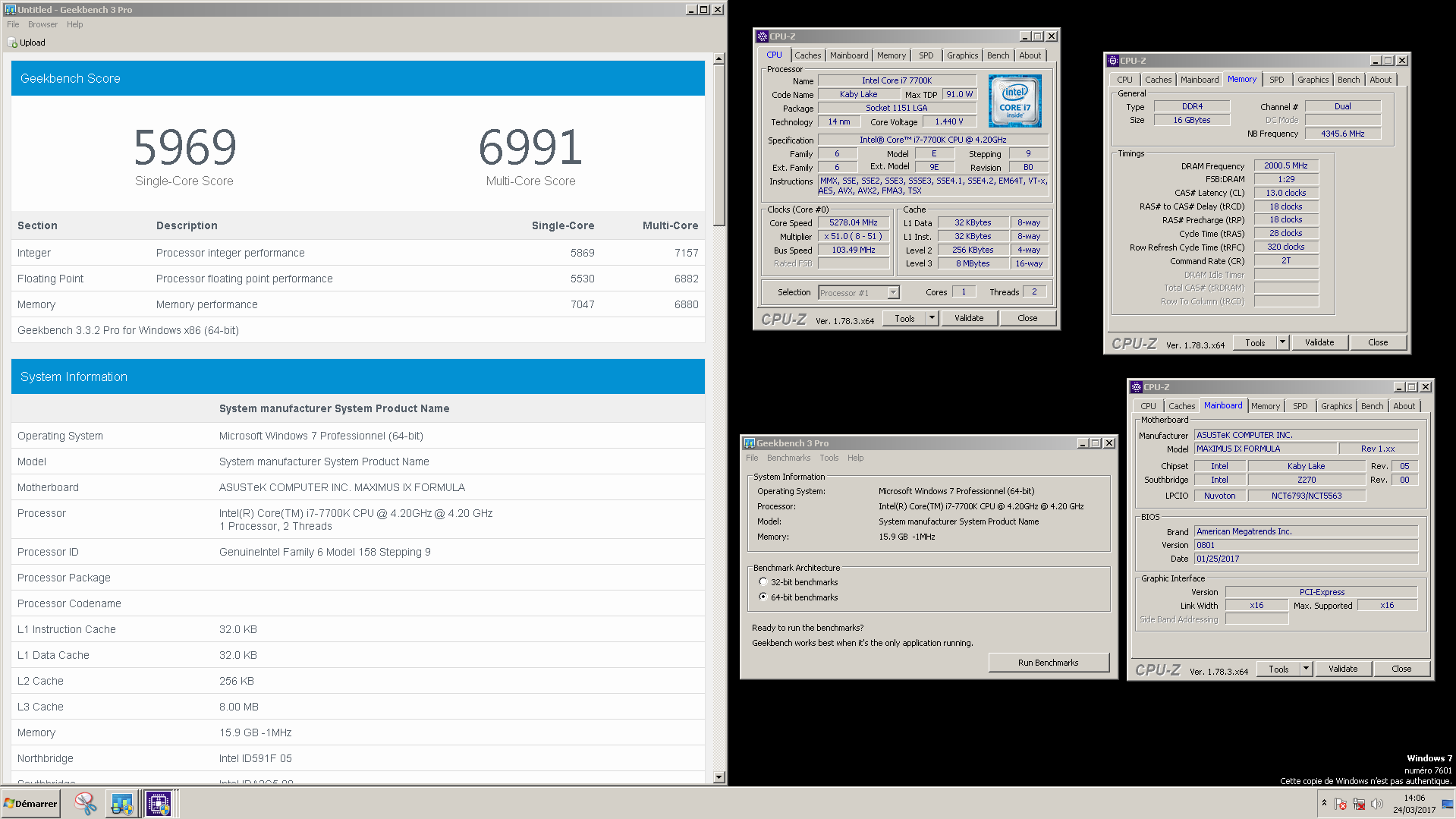1456x819 pixels.
Task: Click the L3 Cache row showing 8.00 MB
Action: [x=358, y=707]
